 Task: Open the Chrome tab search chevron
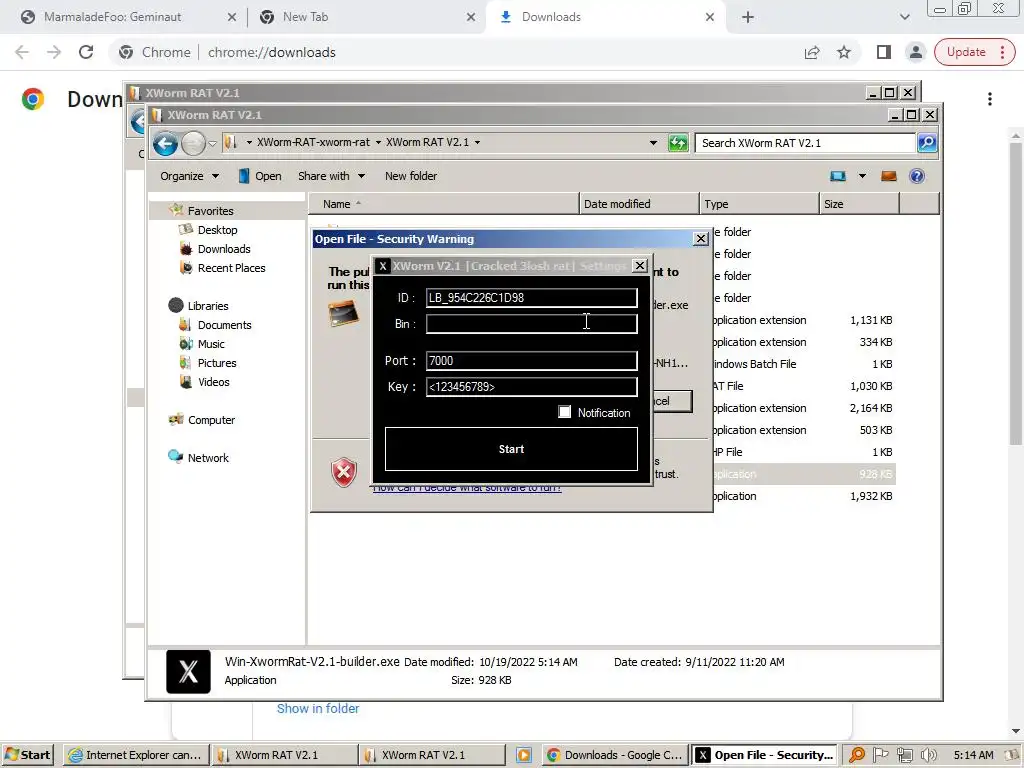[x=904, y=17]
